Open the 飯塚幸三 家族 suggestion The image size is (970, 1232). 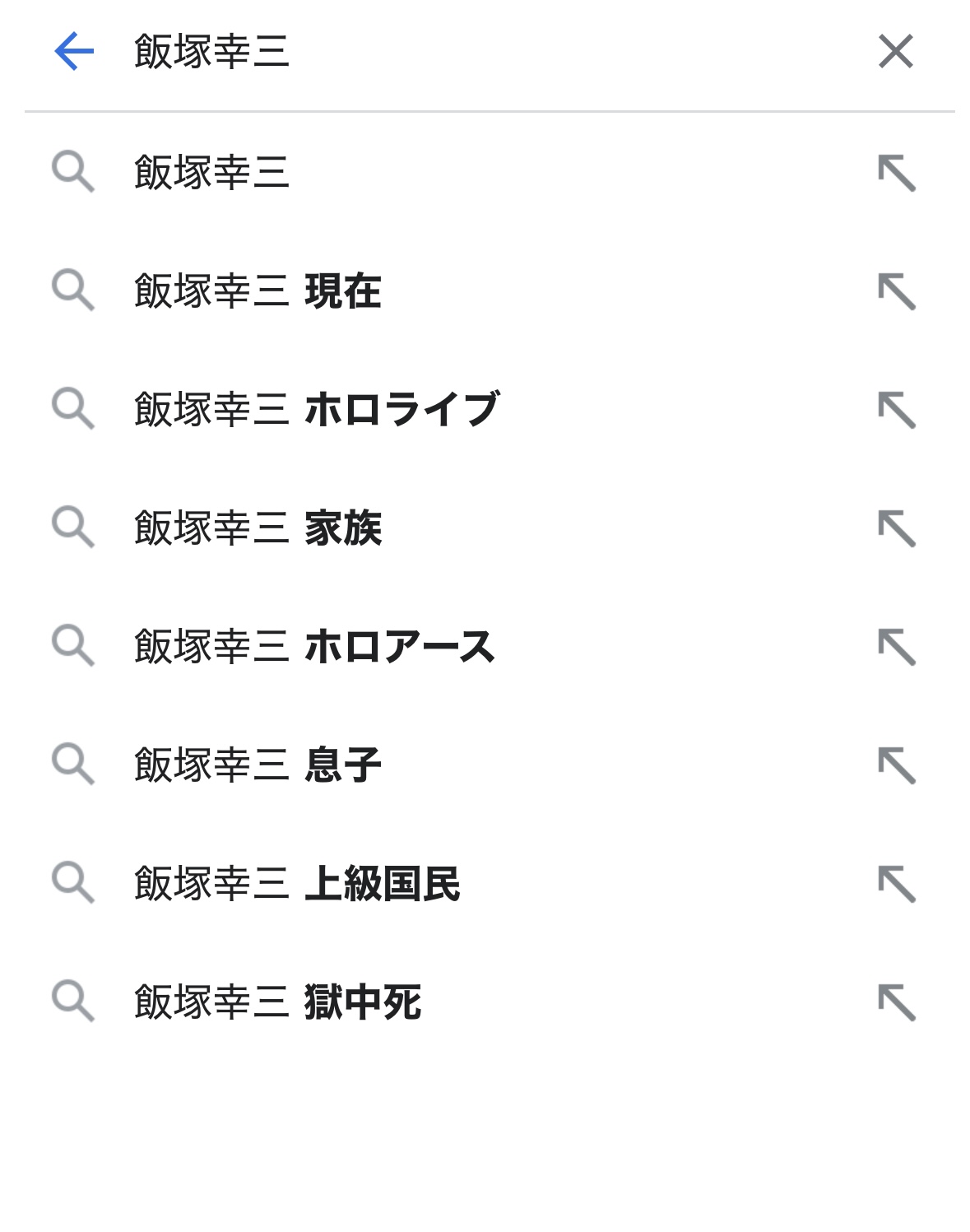[x=258, y=528]
